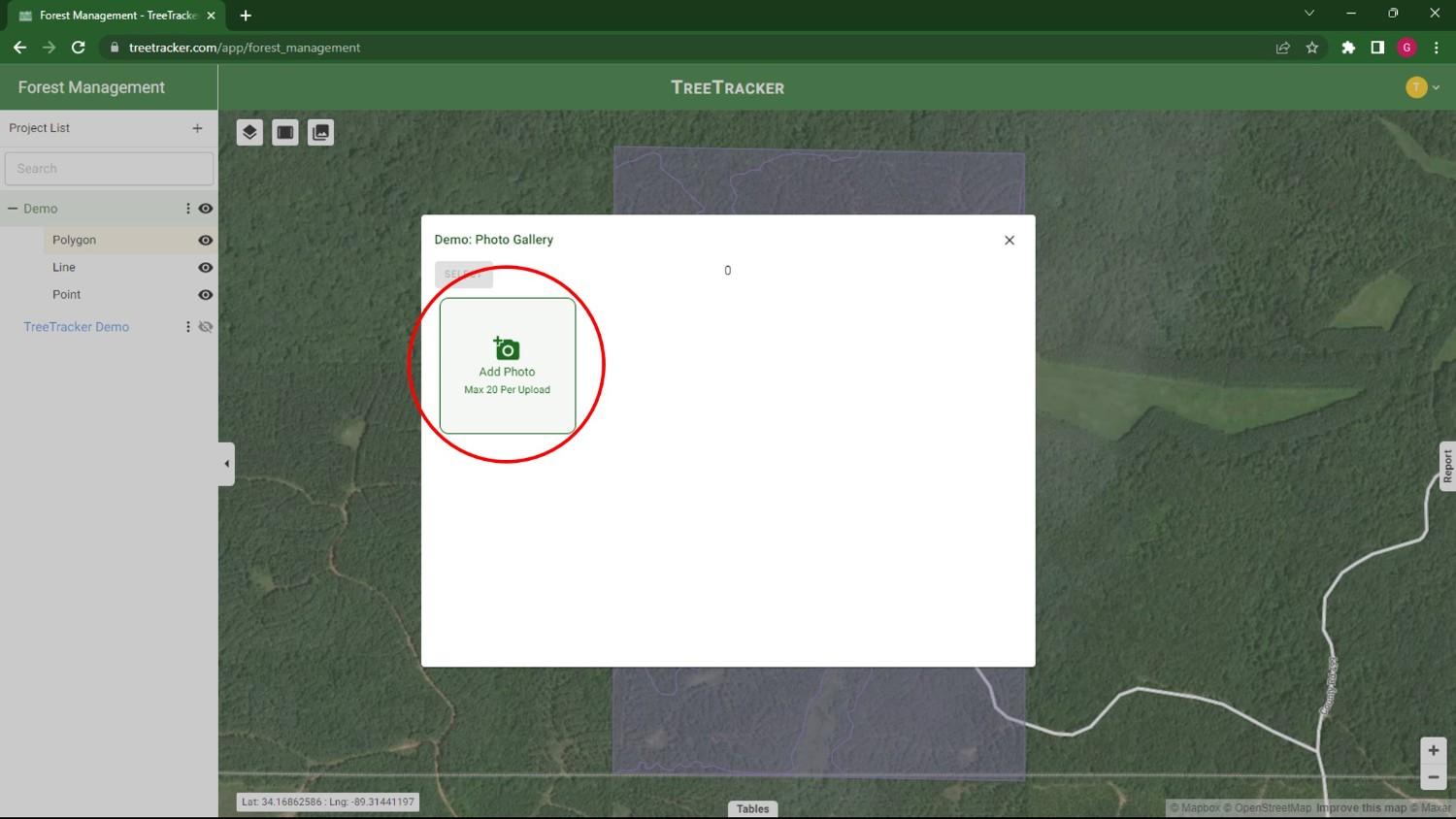Zoom in on the map
This screenshot has height=819, width=1456.
1433,750
